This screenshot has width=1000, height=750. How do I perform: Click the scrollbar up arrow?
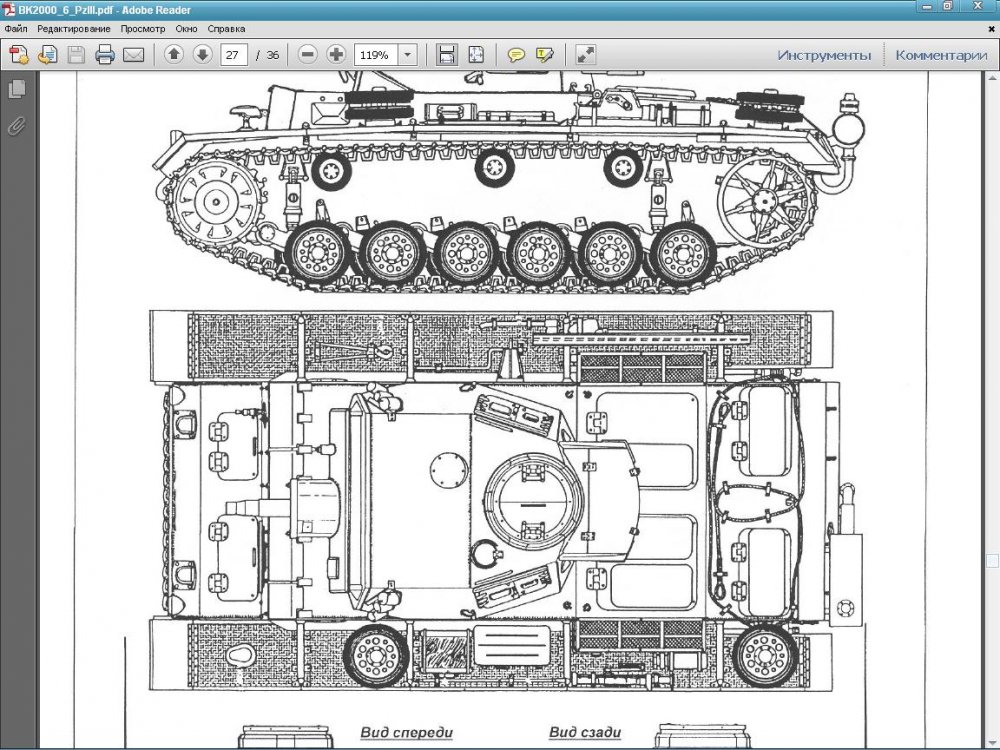(992, 77)
